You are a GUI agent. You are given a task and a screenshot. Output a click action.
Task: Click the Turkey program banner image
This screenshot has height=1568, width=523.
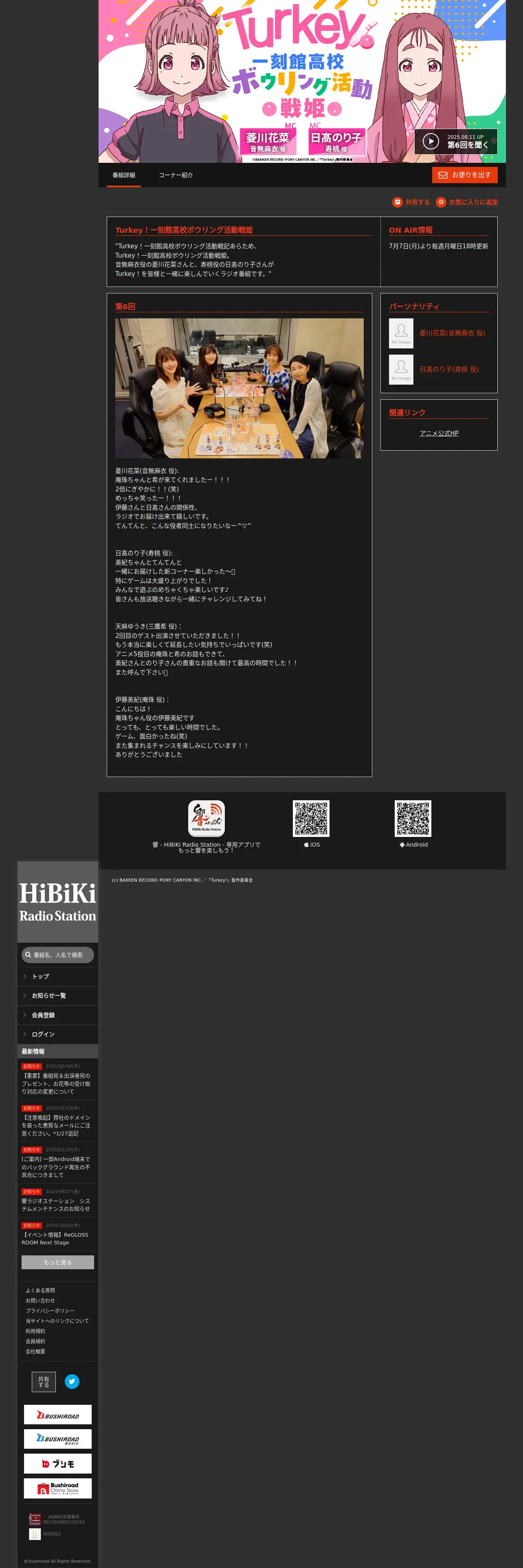302,81
